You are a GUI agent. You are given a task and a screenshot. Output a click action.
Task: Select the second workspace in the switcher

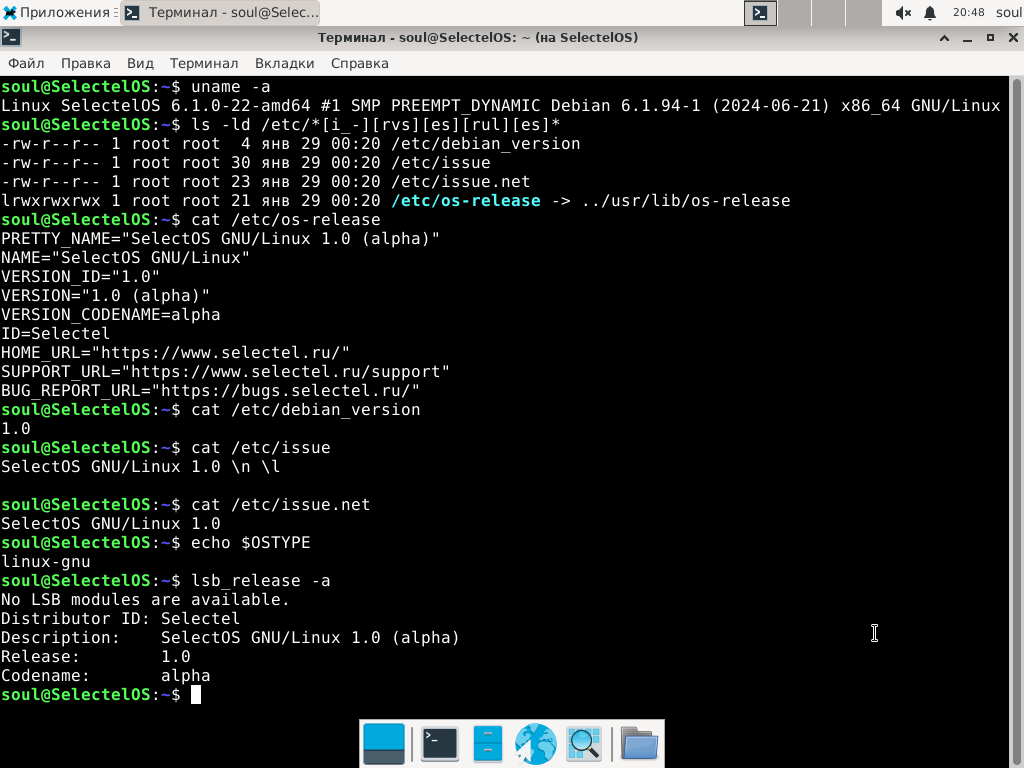(x=795, y=12)
